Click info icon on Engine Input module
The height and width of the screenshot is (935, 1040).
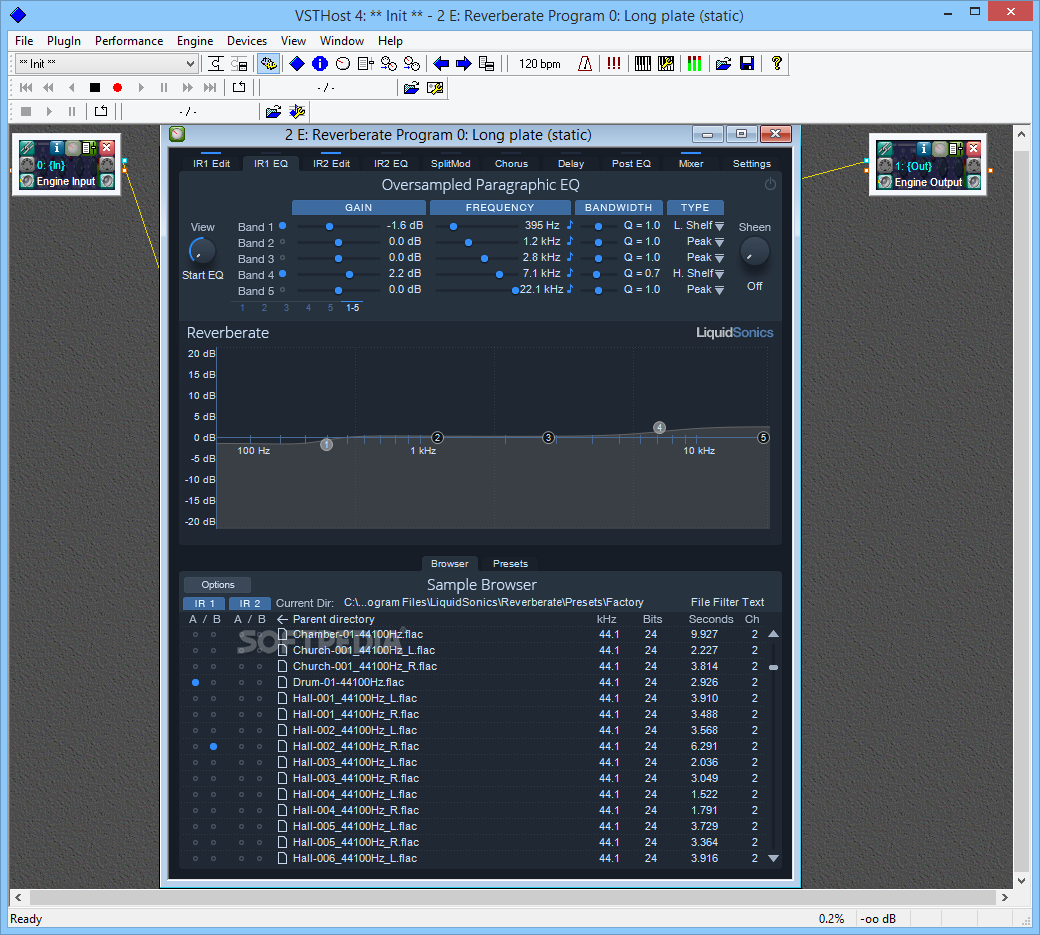coord(56,148)
